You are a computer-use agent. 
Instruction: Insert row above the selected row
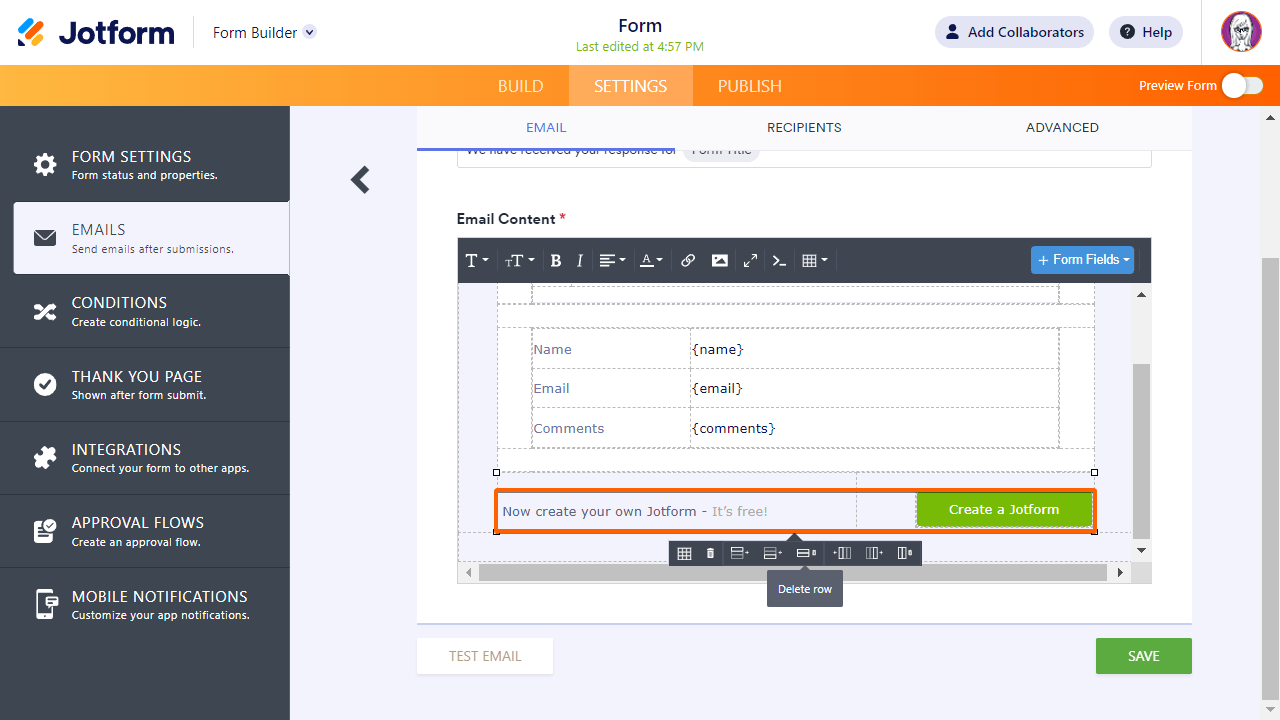[x=740, y=553]
